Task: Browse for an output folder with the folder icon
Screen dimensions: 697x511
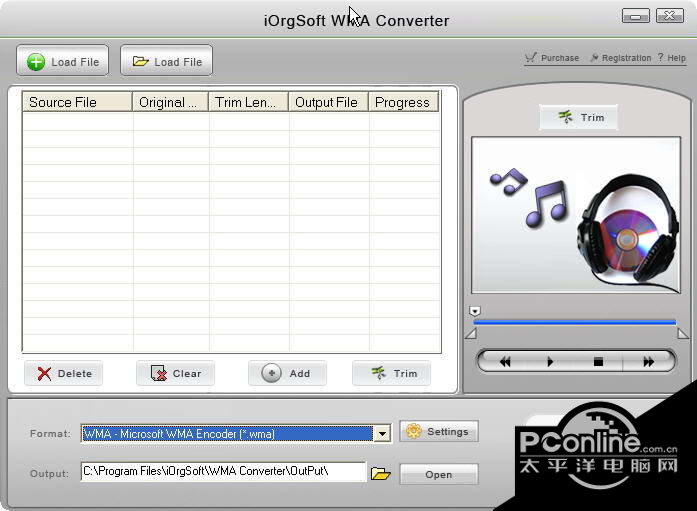Action: click(381, 474)
